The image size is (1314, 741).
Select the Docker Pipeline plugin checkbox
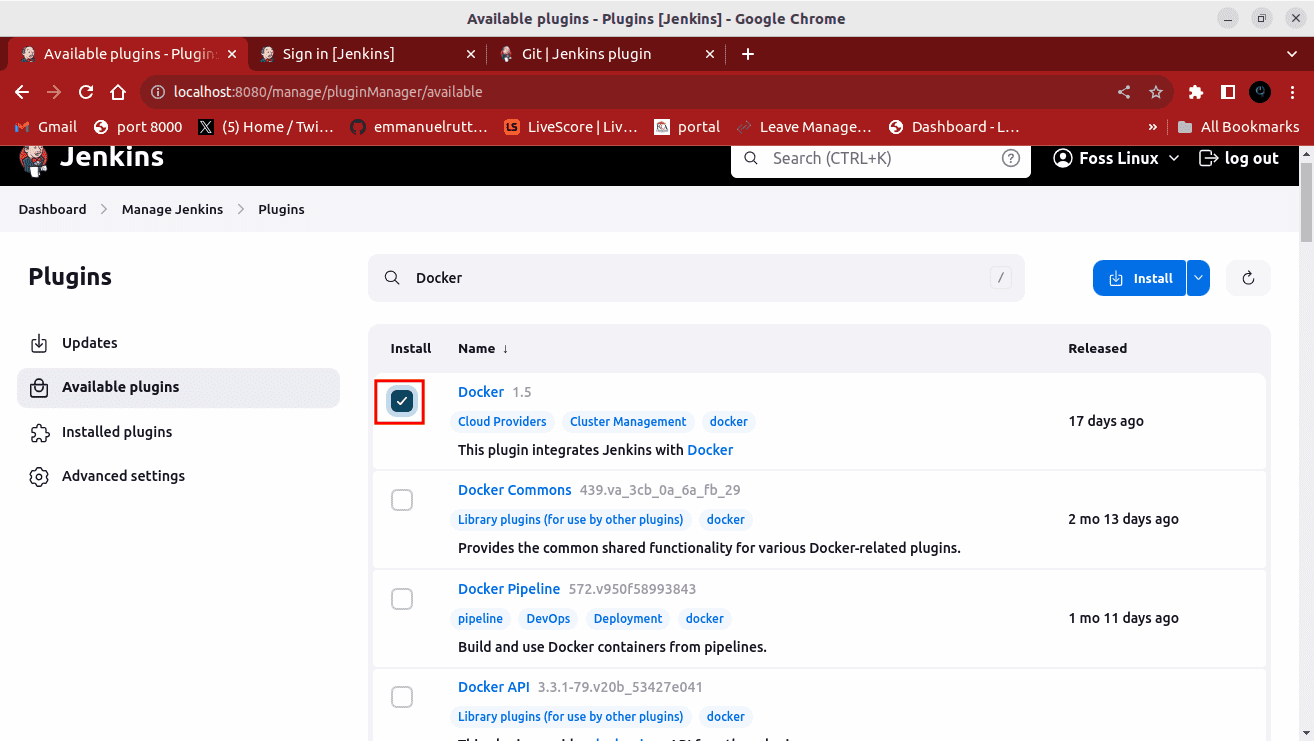tap(401, 599)
